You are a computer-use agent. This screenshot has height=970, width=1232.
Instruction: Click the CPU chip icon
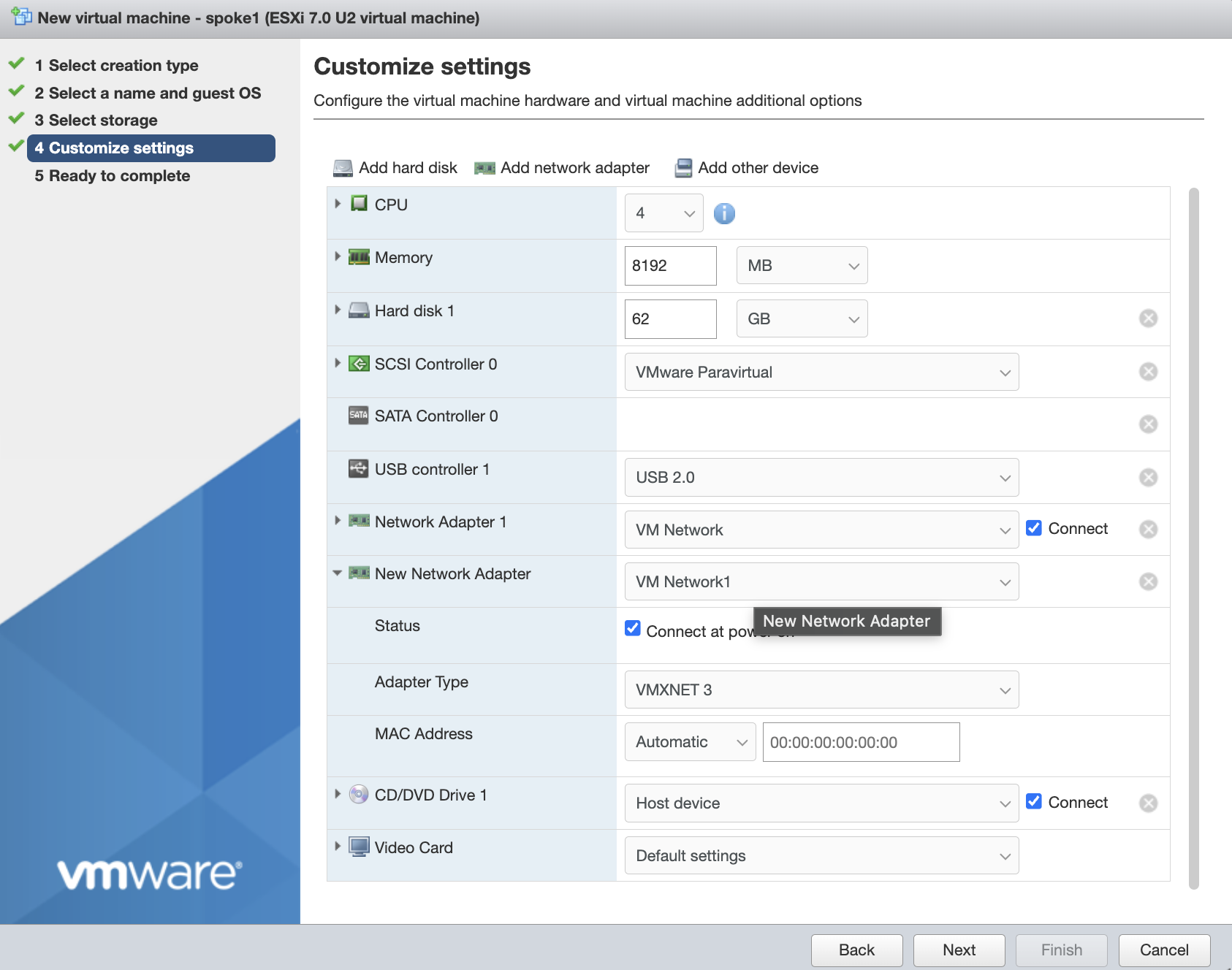pyautogui.click(x=359, y=204)
